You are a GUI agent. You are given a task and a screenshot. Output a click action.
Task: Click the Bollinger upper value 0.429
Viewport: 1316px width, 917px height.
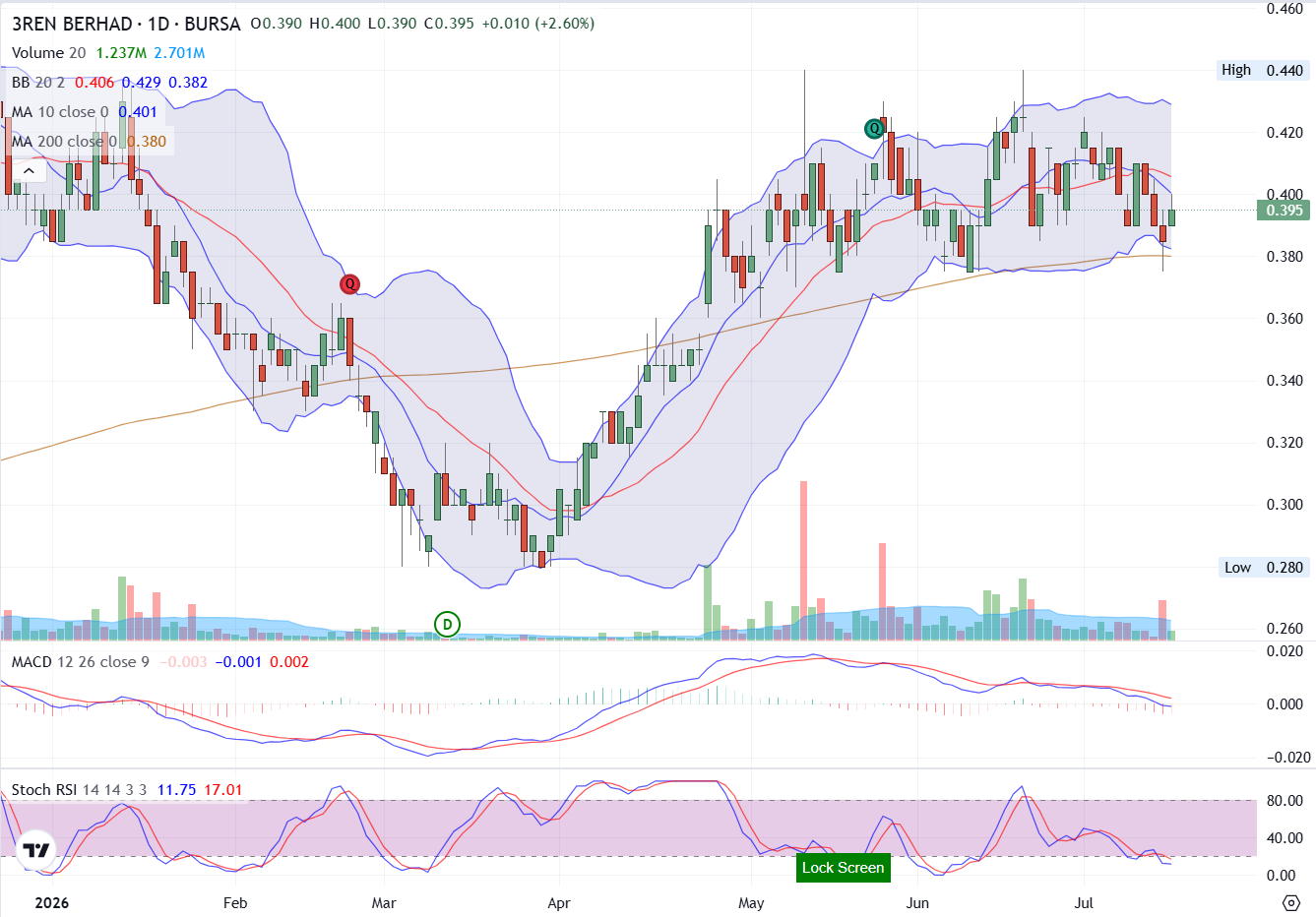click(x=141, y=83)
